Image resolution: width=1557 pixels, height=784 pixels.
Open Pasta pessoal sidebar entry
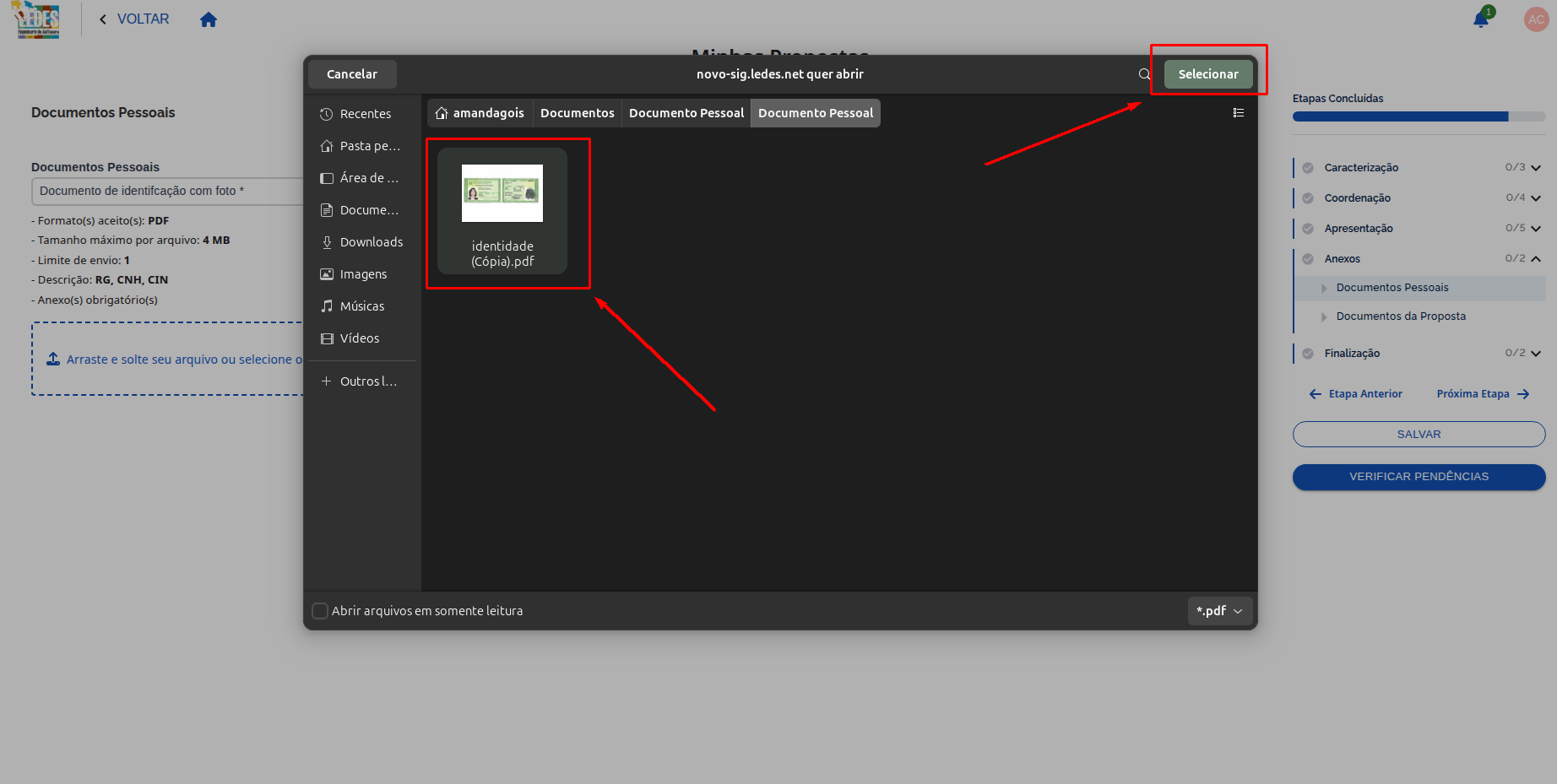(363, 146)
